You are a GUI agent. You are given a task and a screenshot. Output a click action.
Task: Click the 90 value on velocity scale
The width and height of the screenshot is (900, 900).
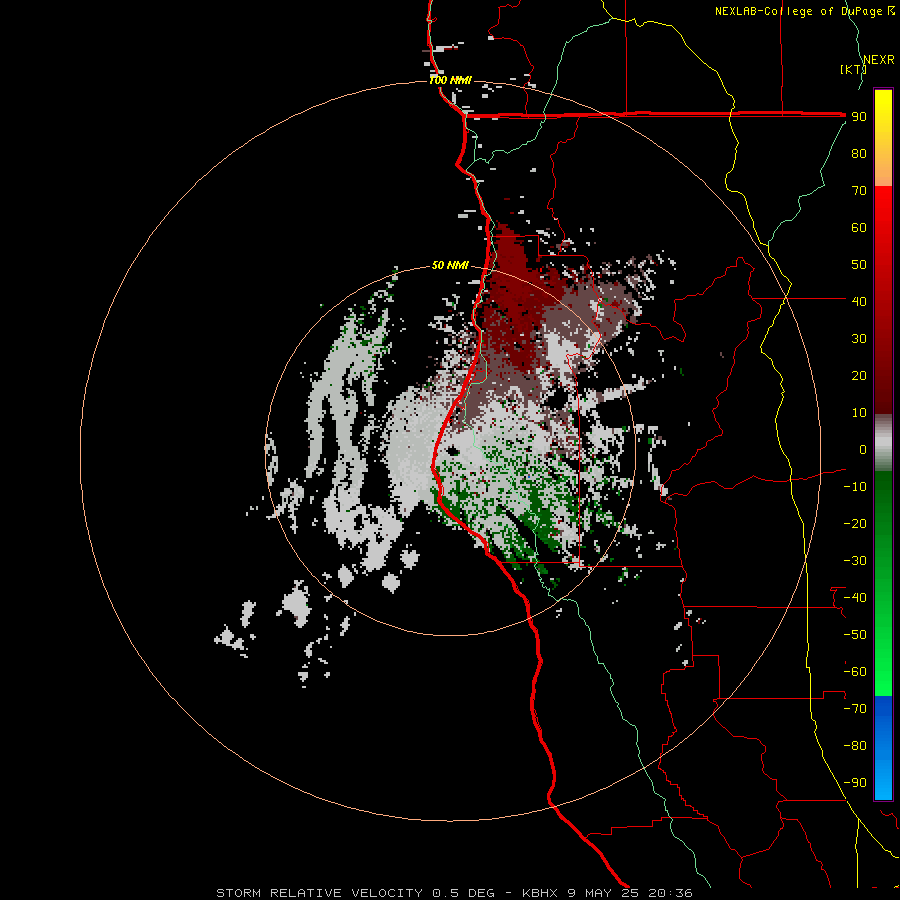(x=859, y=117)
